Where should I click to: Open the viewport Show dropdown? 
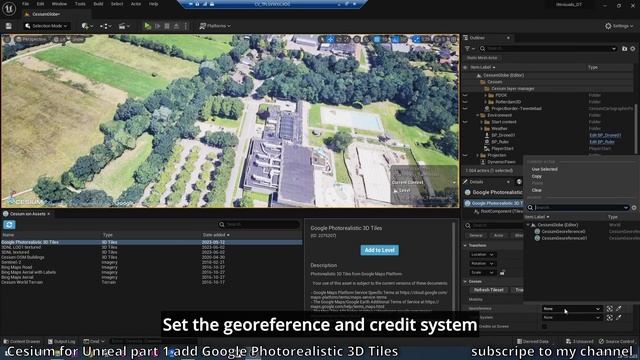(x=78, y=40)
